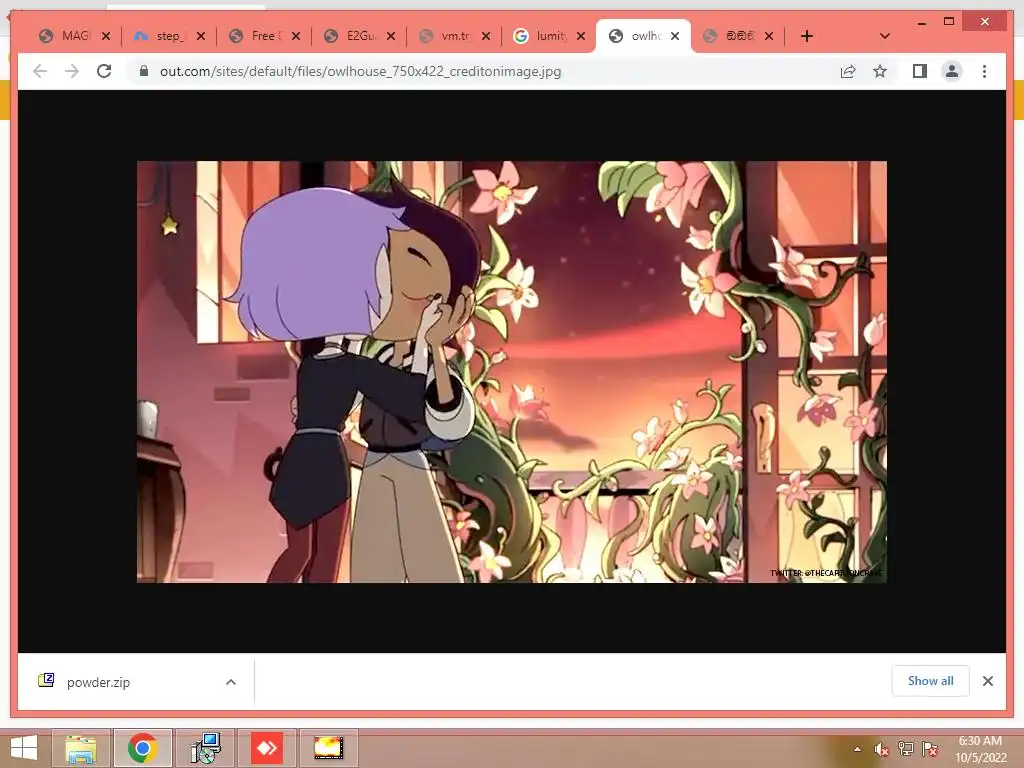The image size is (1024, 768).
Task: Click the Owl House image
Action: (x=511, y=372)
